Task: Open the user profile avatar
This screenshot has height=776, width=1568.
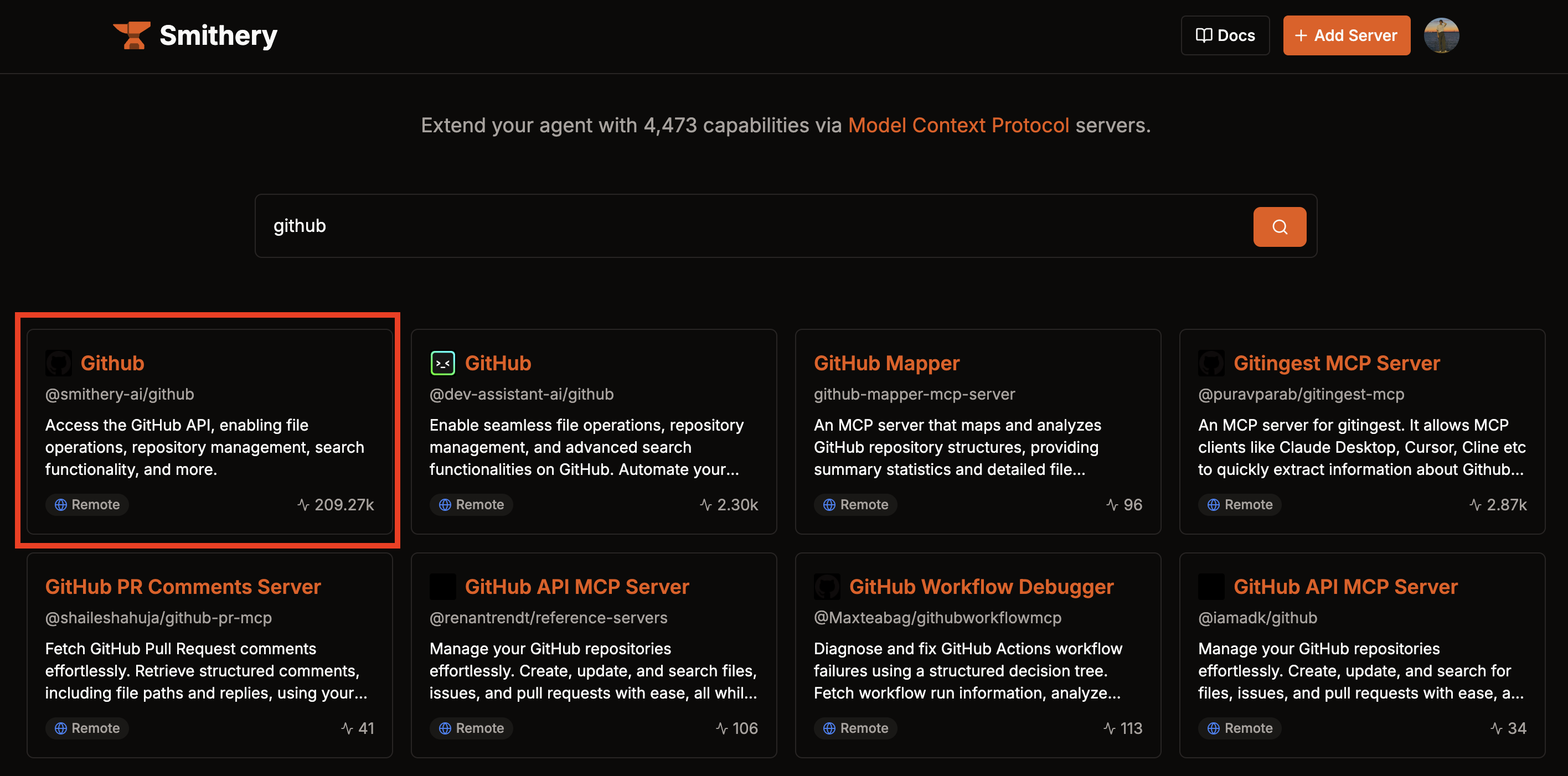Action: 1441,35
